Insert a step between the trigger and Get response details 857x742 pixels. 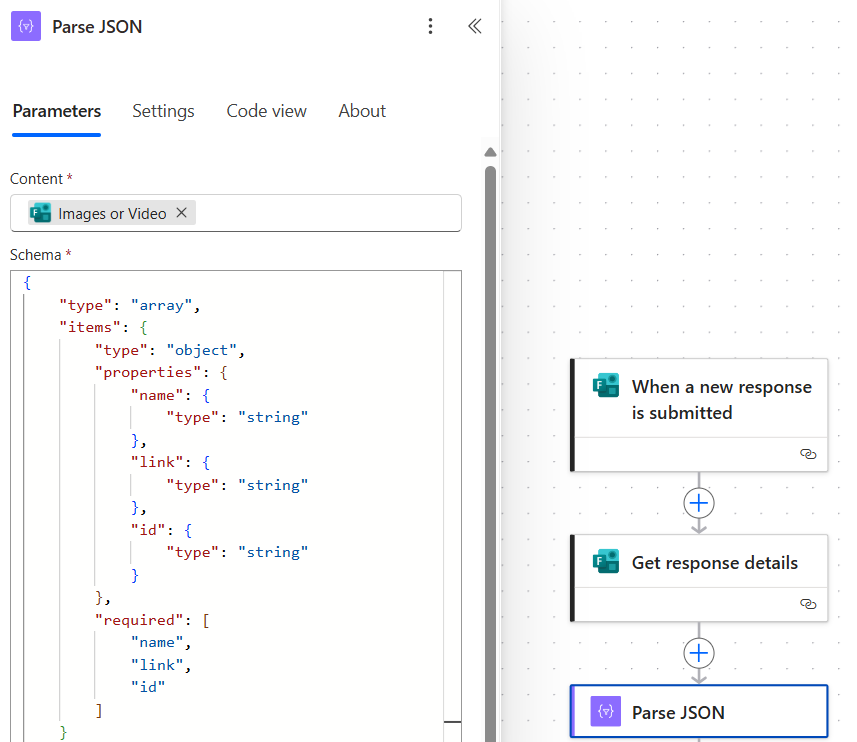click(x=698, y=503)
